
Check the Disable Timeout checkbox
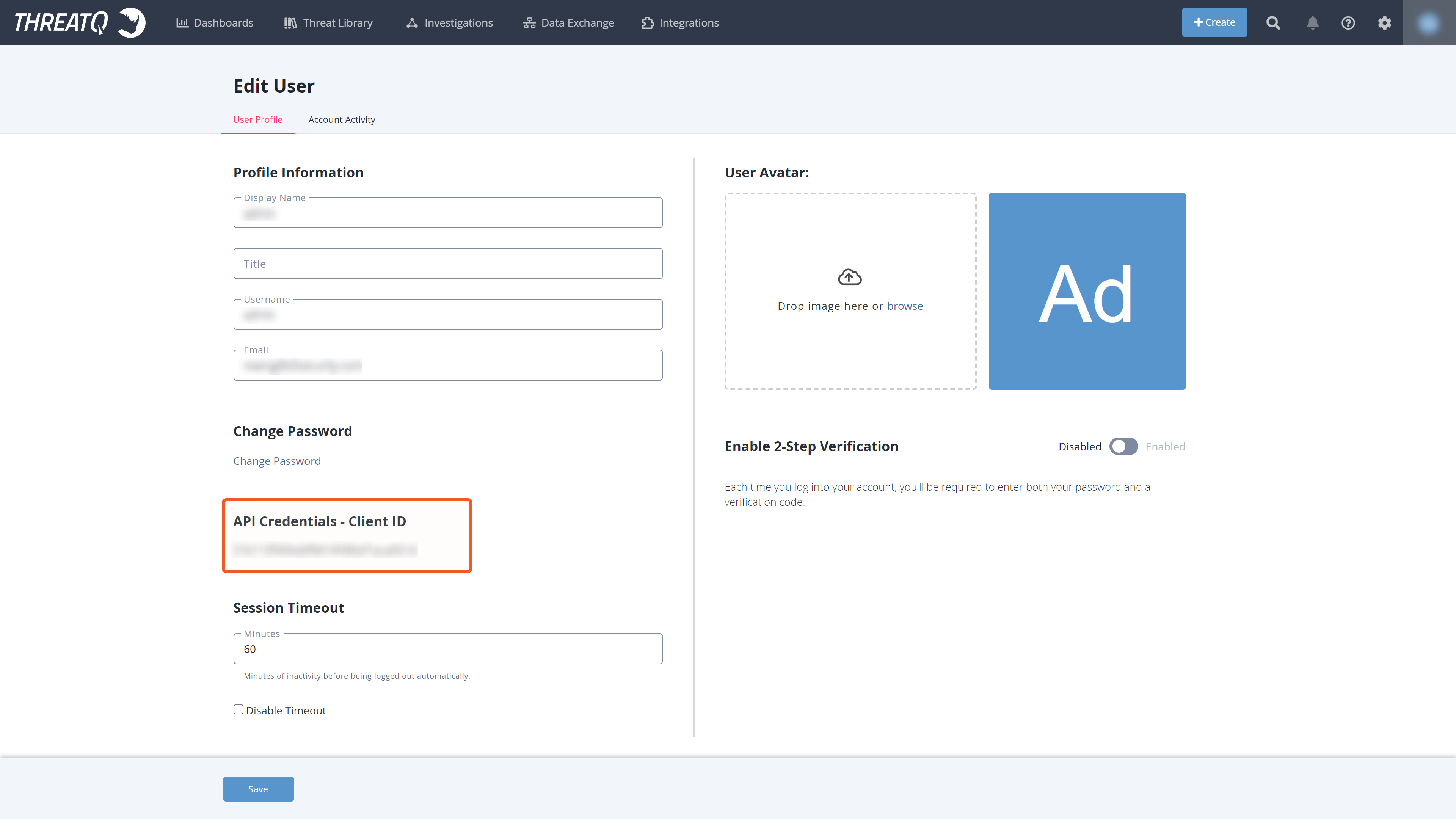(x=238, y=709)
